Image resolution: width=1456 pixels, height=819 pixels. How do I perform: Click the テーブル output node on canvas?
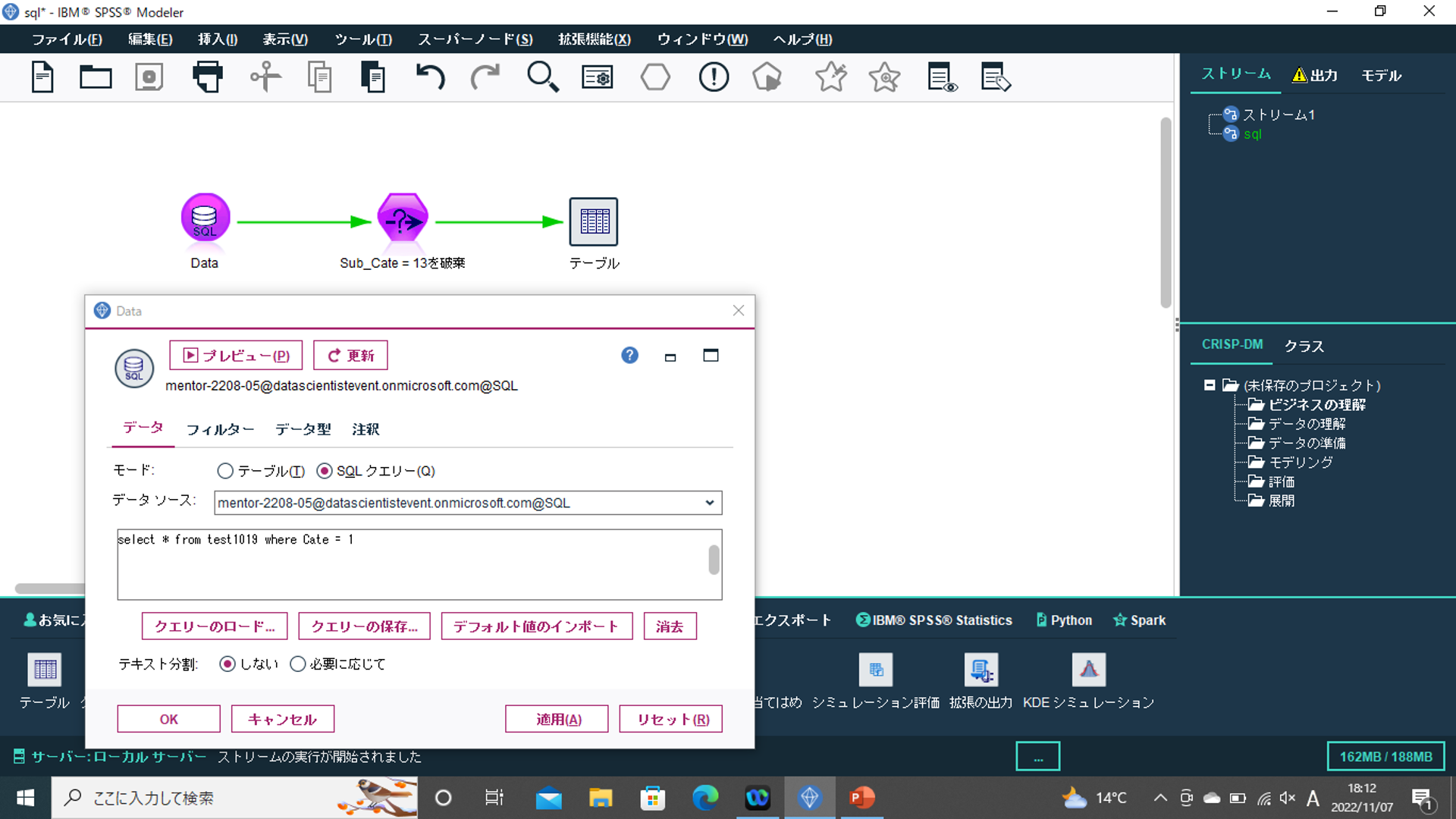[594, 221]
